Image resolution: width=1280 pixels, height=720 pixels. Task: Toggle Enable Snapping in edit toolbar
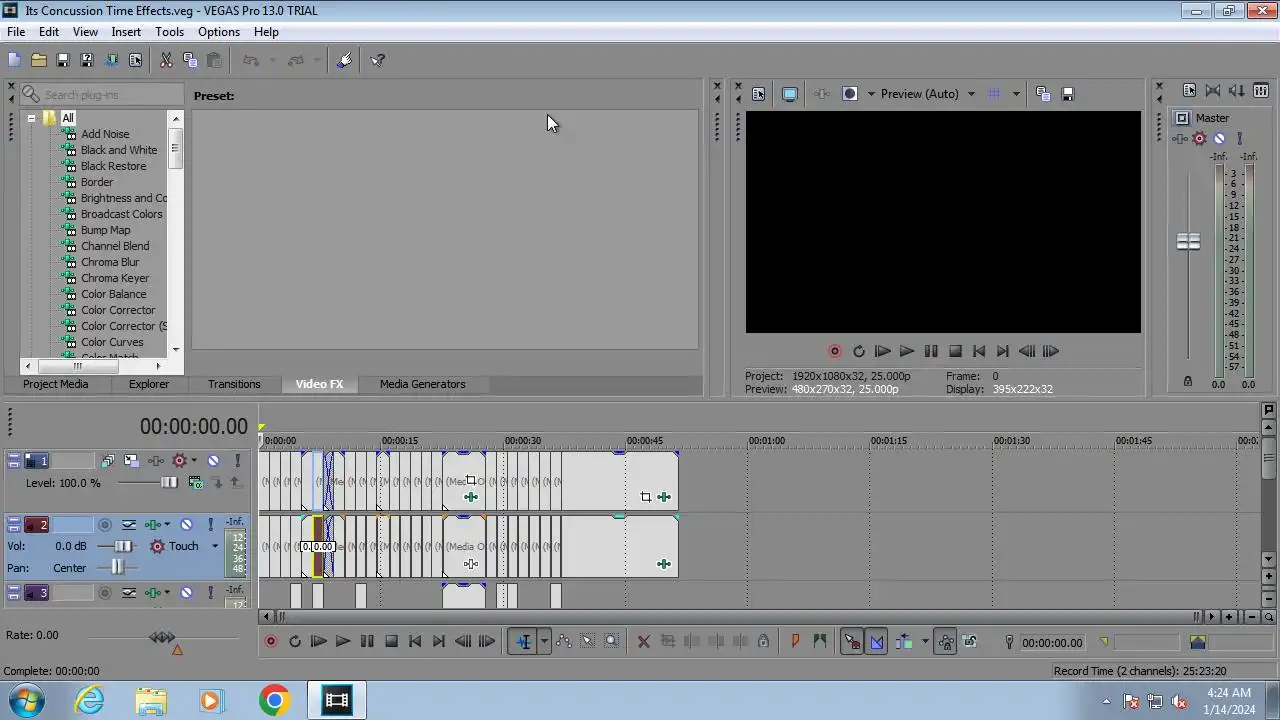tap(852, 642)
